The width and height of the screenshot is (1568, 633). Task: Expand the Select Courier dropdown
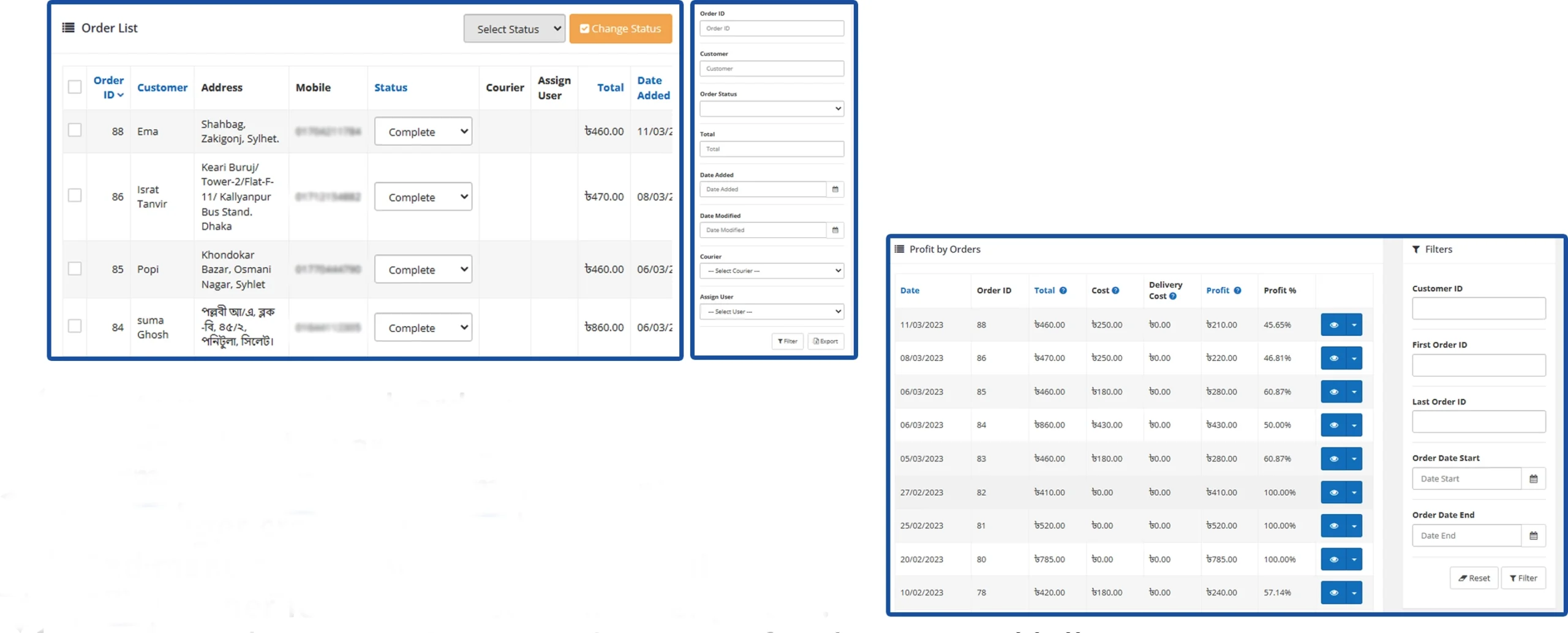coord(771,271)
